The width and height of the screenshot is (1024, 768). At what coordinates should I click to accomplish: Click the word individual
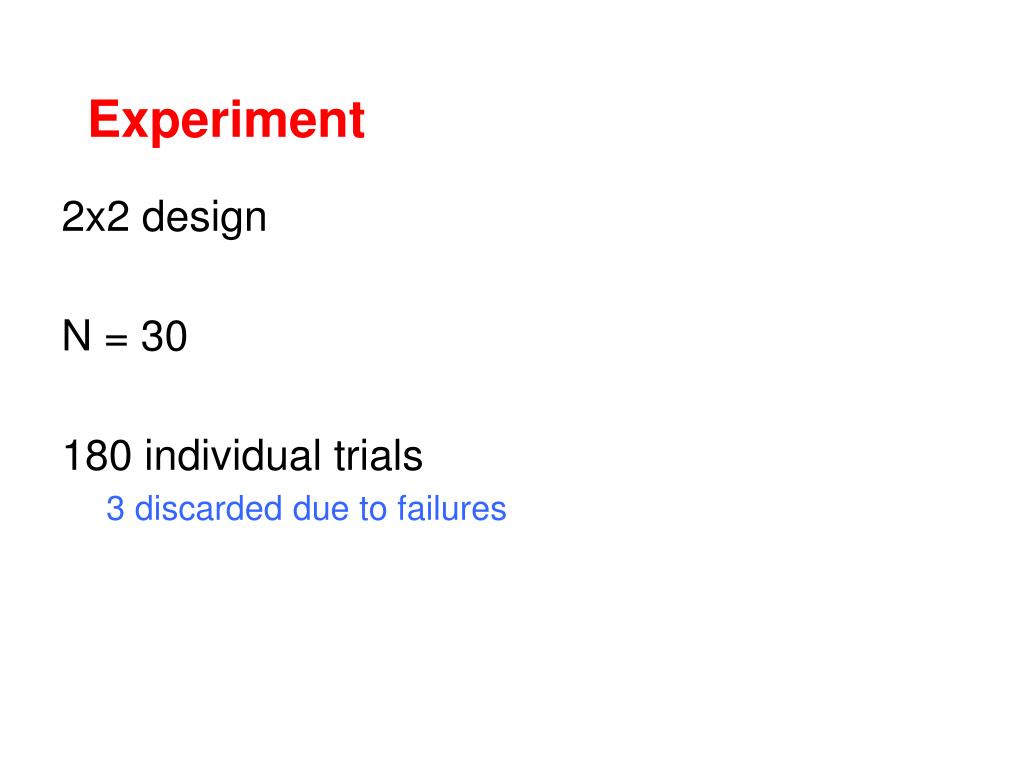pyautogui.click(x=232, y=455)
